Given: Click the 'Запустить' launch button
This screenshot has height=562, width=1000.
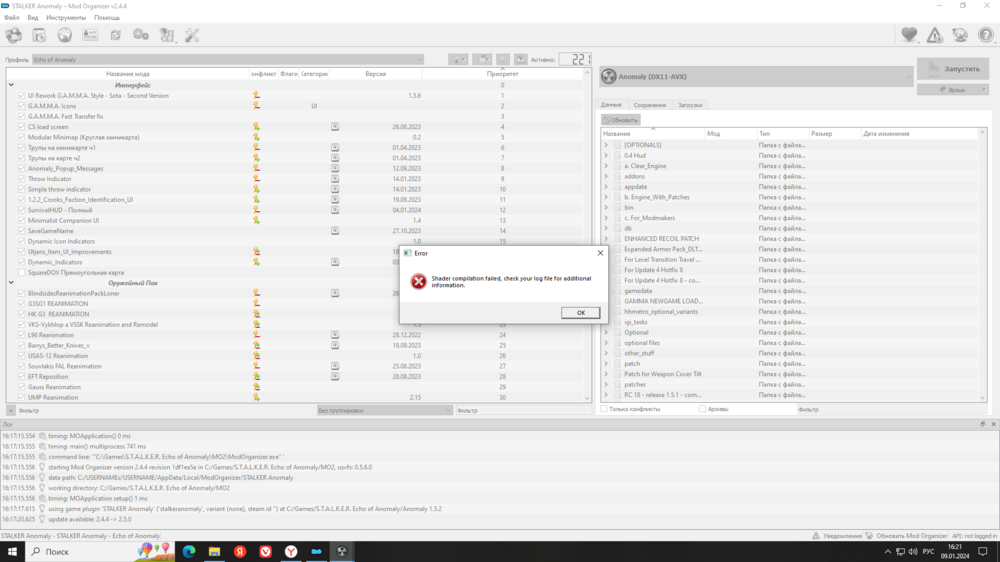Looking at the screenshot, I should [x=954, y=69].
